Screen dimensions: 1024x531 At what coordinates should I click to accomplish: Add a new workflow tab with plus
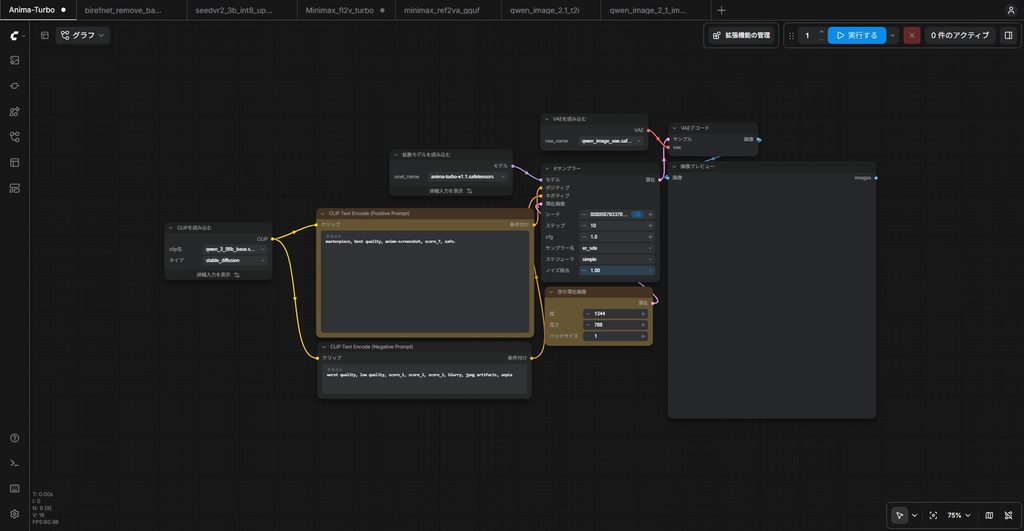pos(721,10)
